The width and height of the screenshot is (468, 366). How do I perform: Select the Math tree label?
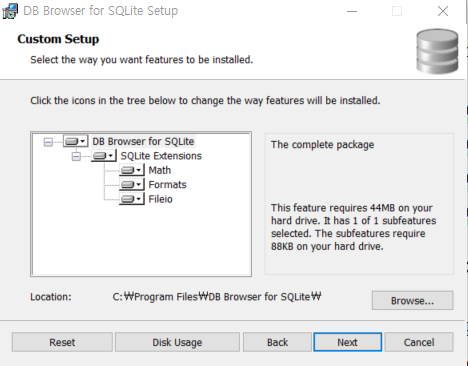pyautogui.click(x=160, y=170)
